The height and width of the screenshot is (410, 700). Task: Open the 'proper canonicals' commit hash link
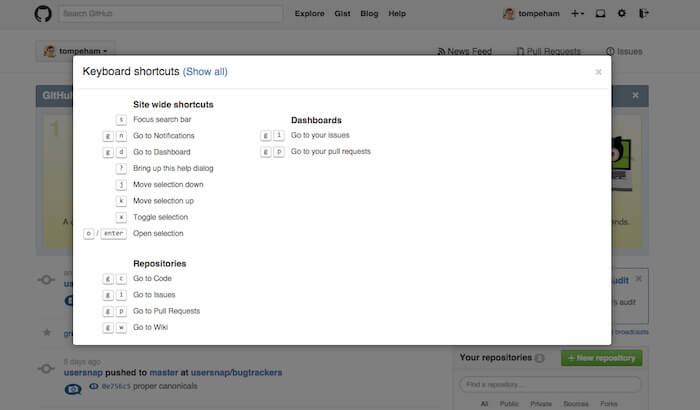tap(116, 386)
